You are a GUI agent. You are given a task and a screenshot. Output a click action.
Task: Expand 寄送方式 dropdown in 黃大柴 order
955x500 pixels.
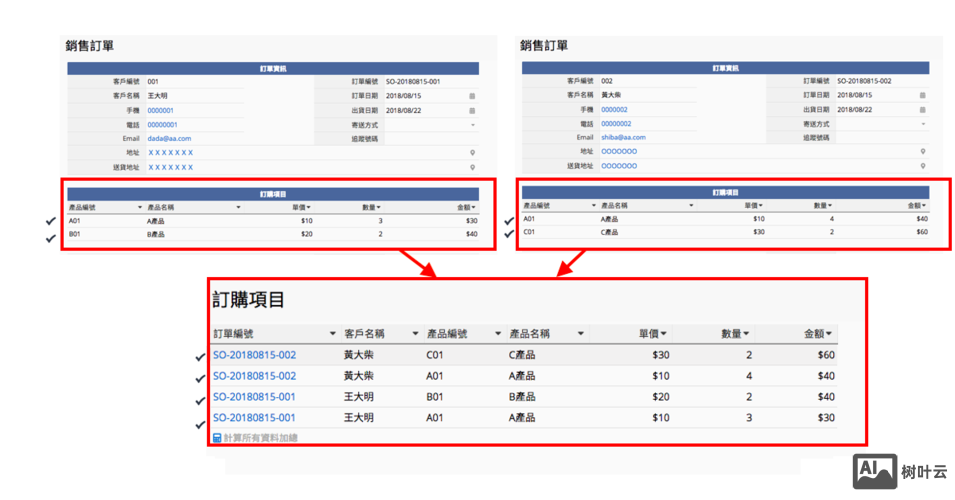(x=923, y=124)
